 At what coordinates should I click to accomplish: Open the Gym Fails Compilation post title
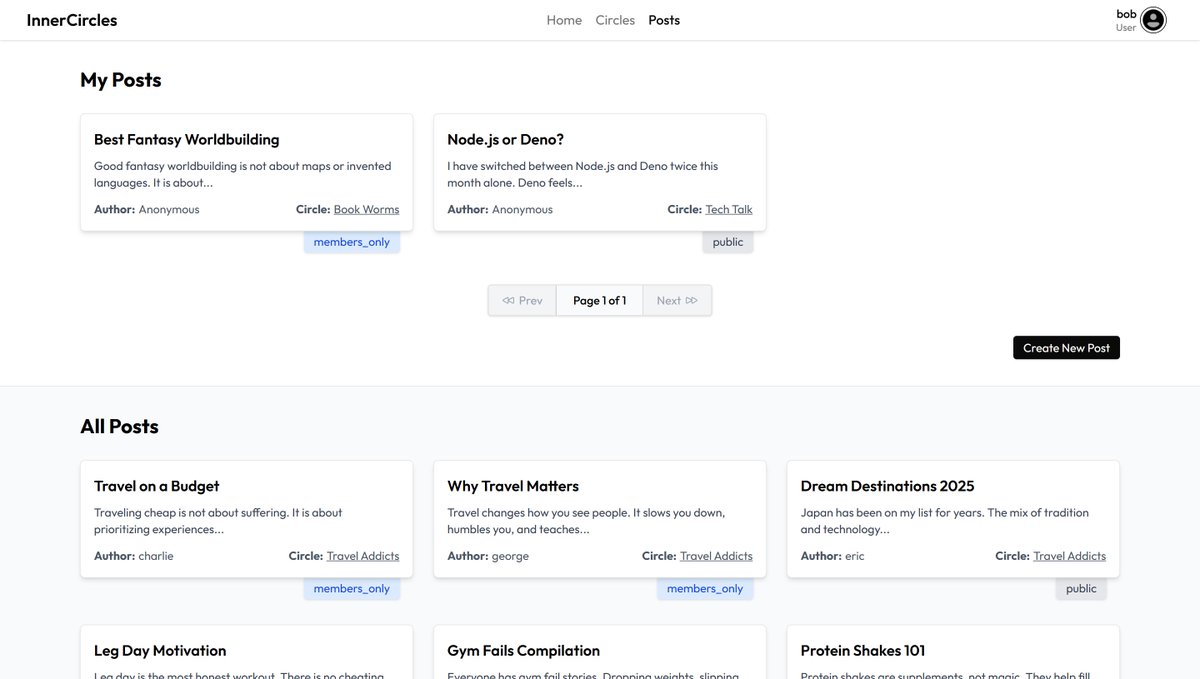coord(524,650)
